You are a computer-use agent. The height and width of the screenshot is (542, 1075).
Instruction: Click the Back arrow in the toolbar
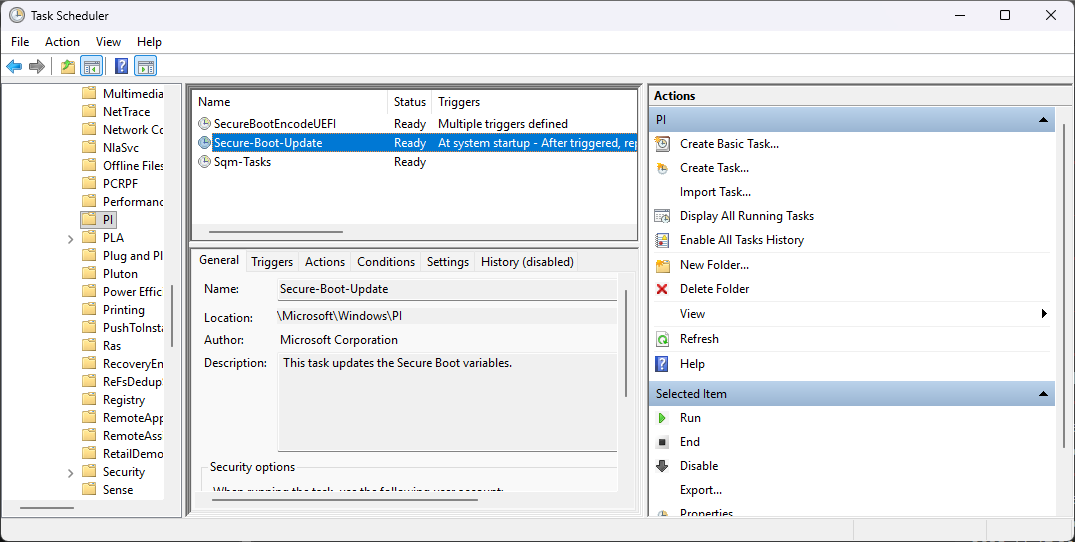click(14, 67)
